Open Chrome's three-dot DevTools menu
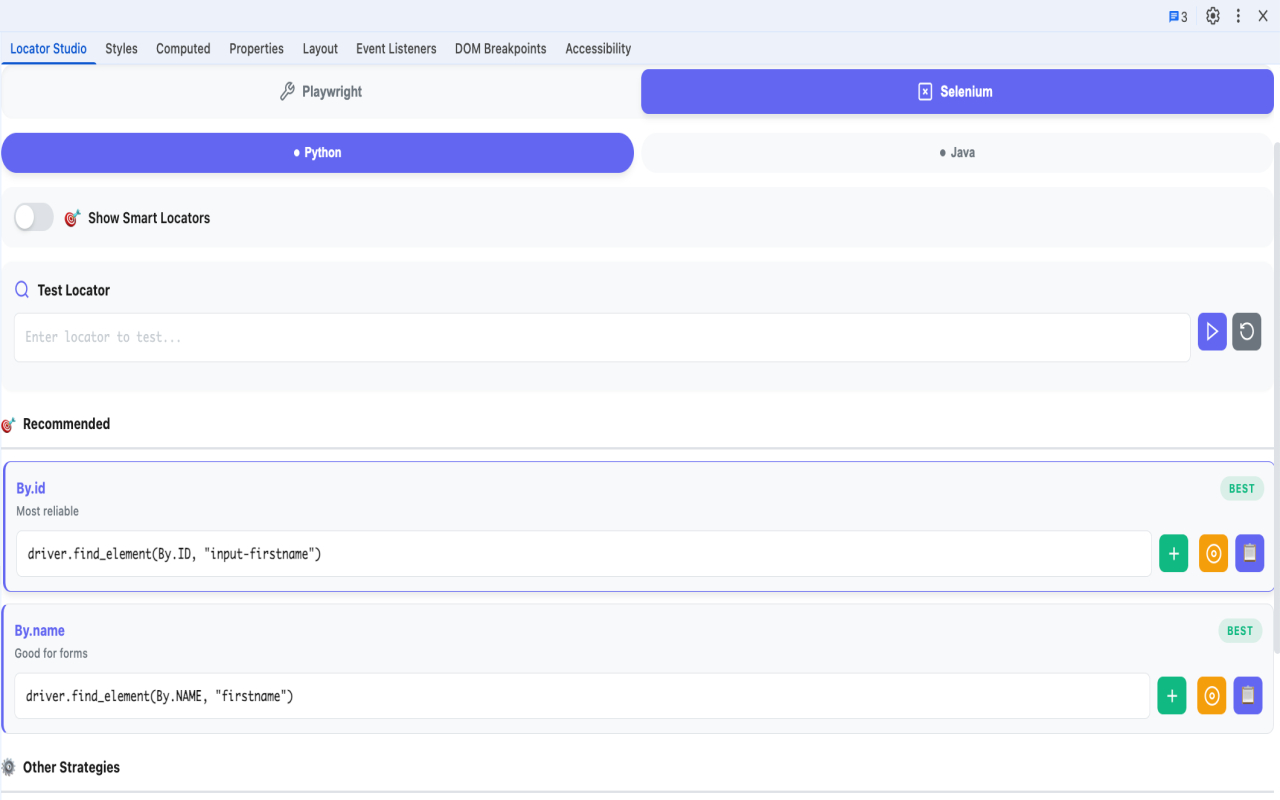This screenshot has width=1280, height=800. pyautogui.click(x=1238, y=16)
